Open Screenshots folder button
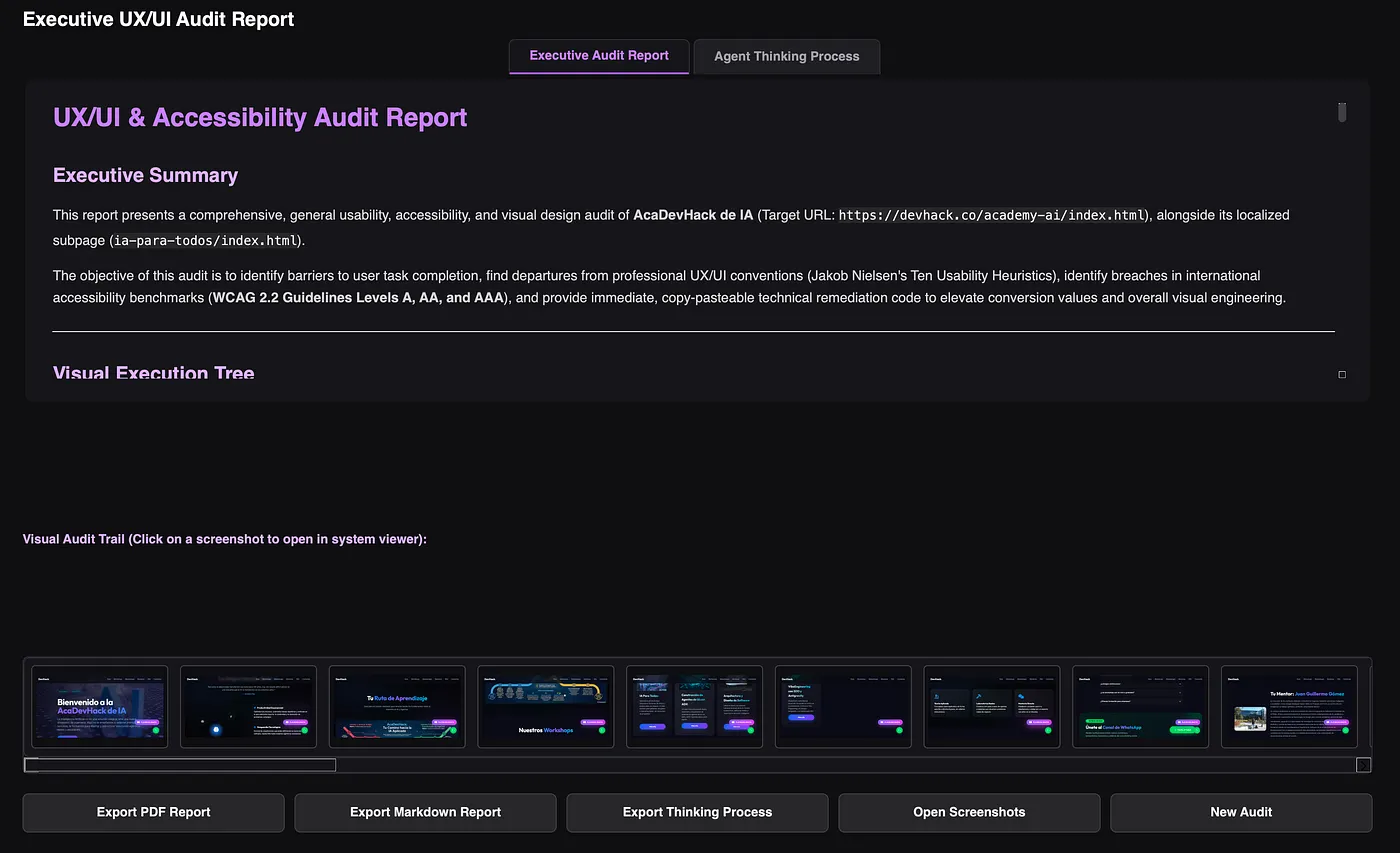This screenshot has width=1400, height=853. click(x=969, y=812)
